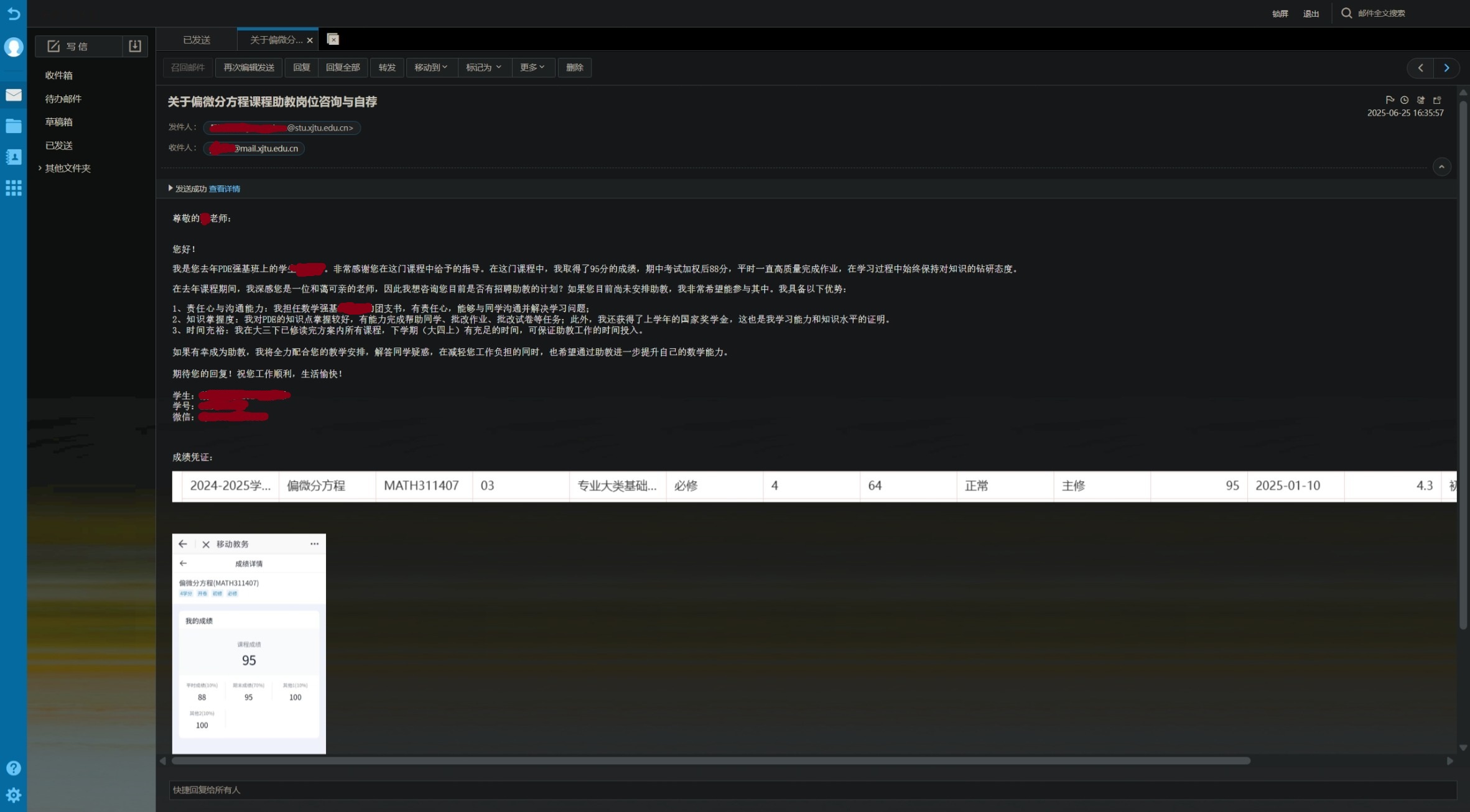Click the 回复全部 button
This screenshot has width=1470, height=812.
point(343,67)
